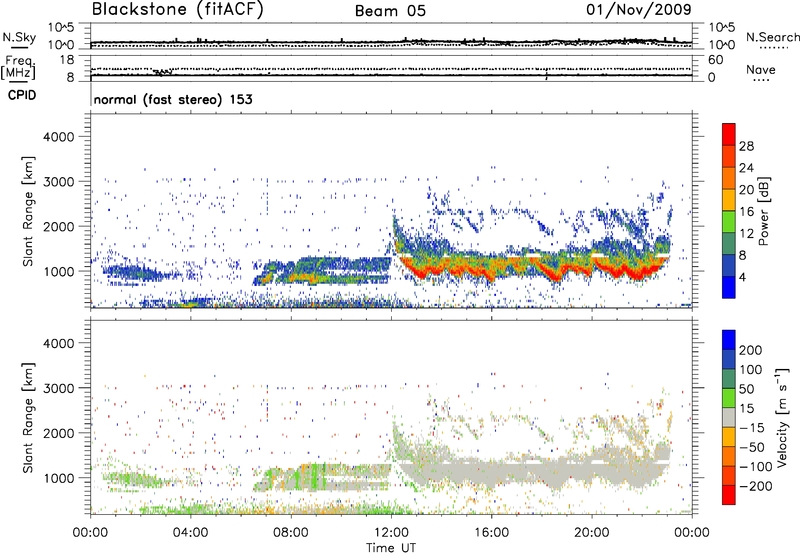This screenshot has height=554, width=800.
Task: Click the Power color bar red segment
Action: coord(729,135)
